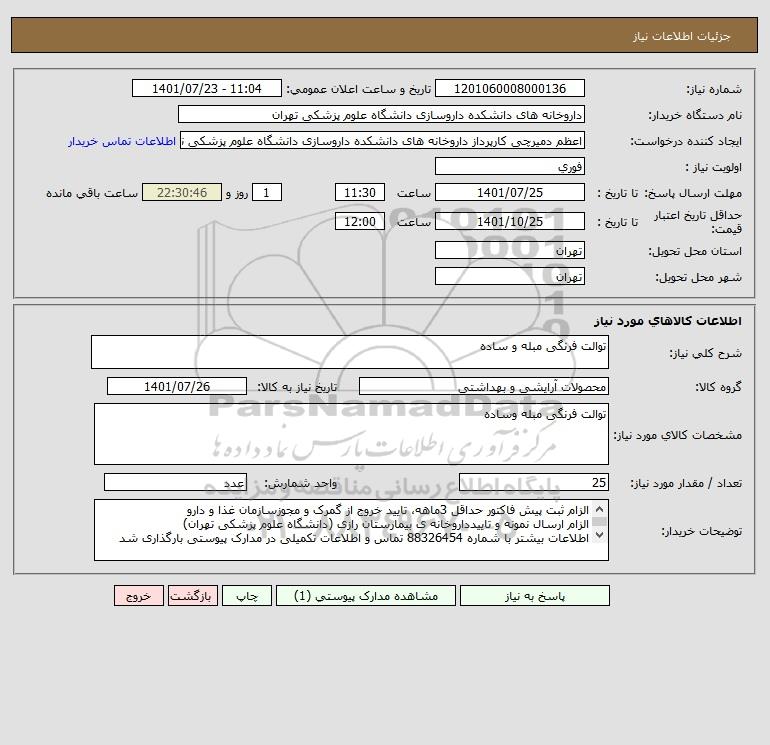Click the announcement date field 1401/07/23 - 11:04

[x=207, y=88]
